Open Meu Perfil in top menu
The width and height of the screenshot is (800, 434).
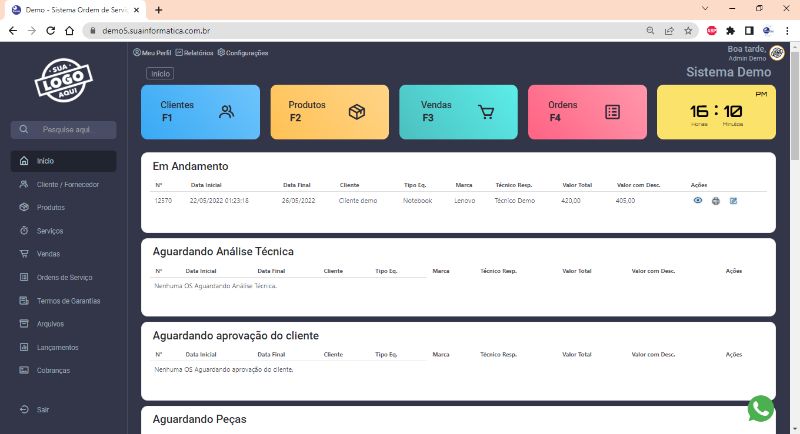click(151, 52)
